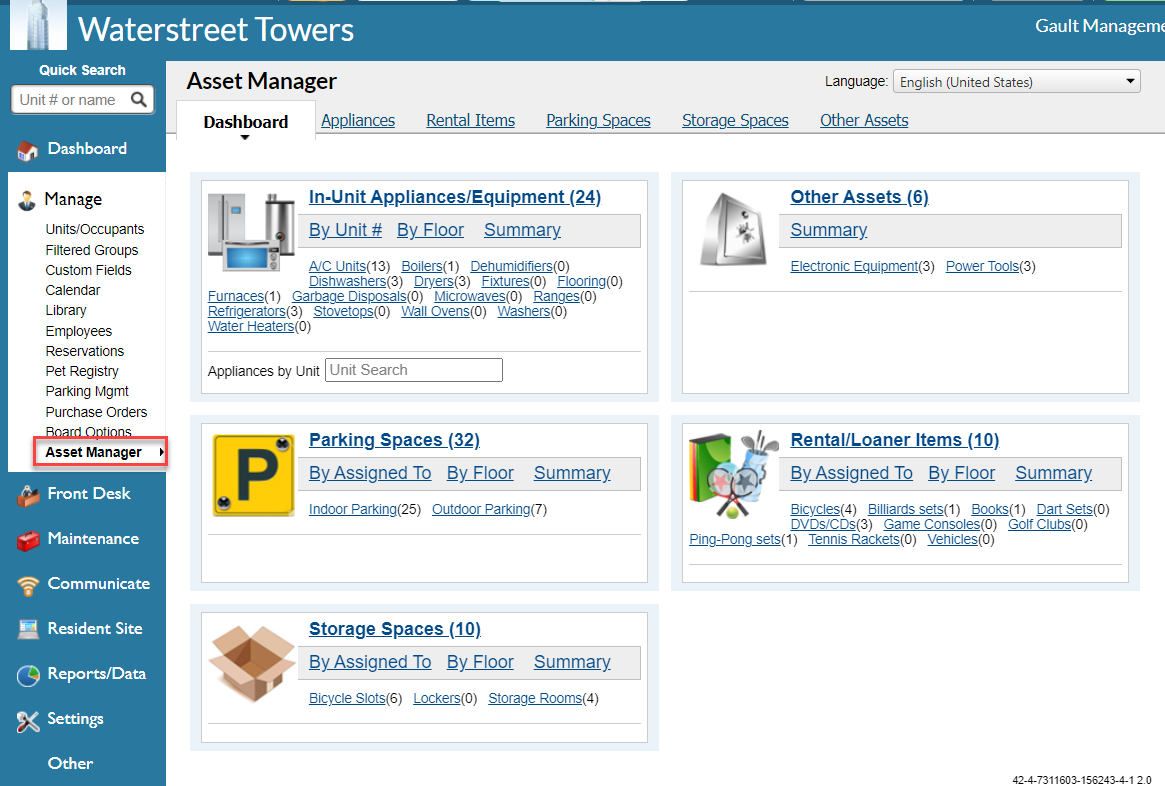Focus the Appliances by Unit search field
Viewport: 1165px width, 786px height.
414,370
